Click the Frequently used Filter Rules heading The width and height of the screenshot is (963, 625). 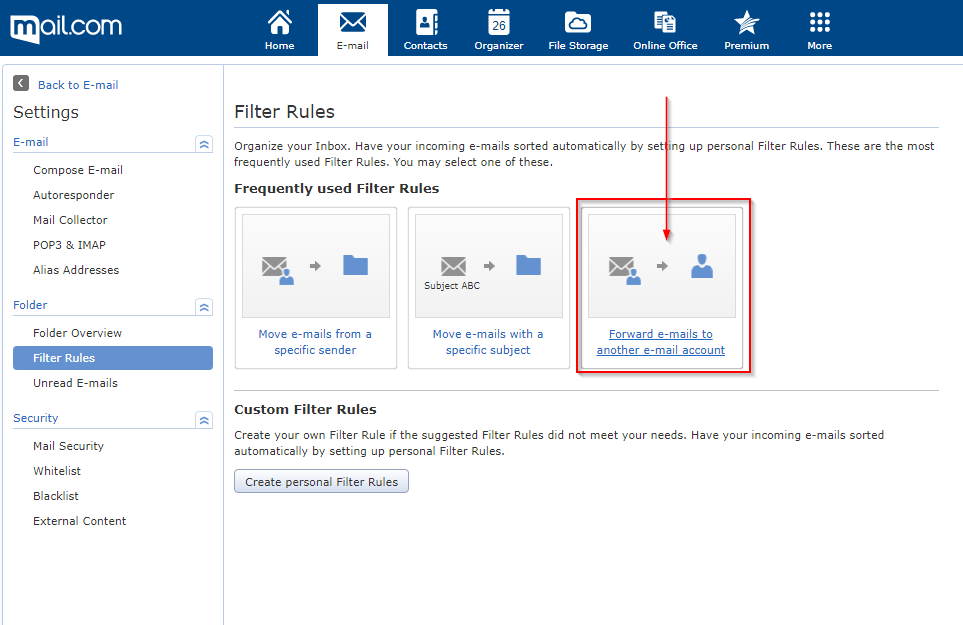pyautogui.click(x=337, y=188)
